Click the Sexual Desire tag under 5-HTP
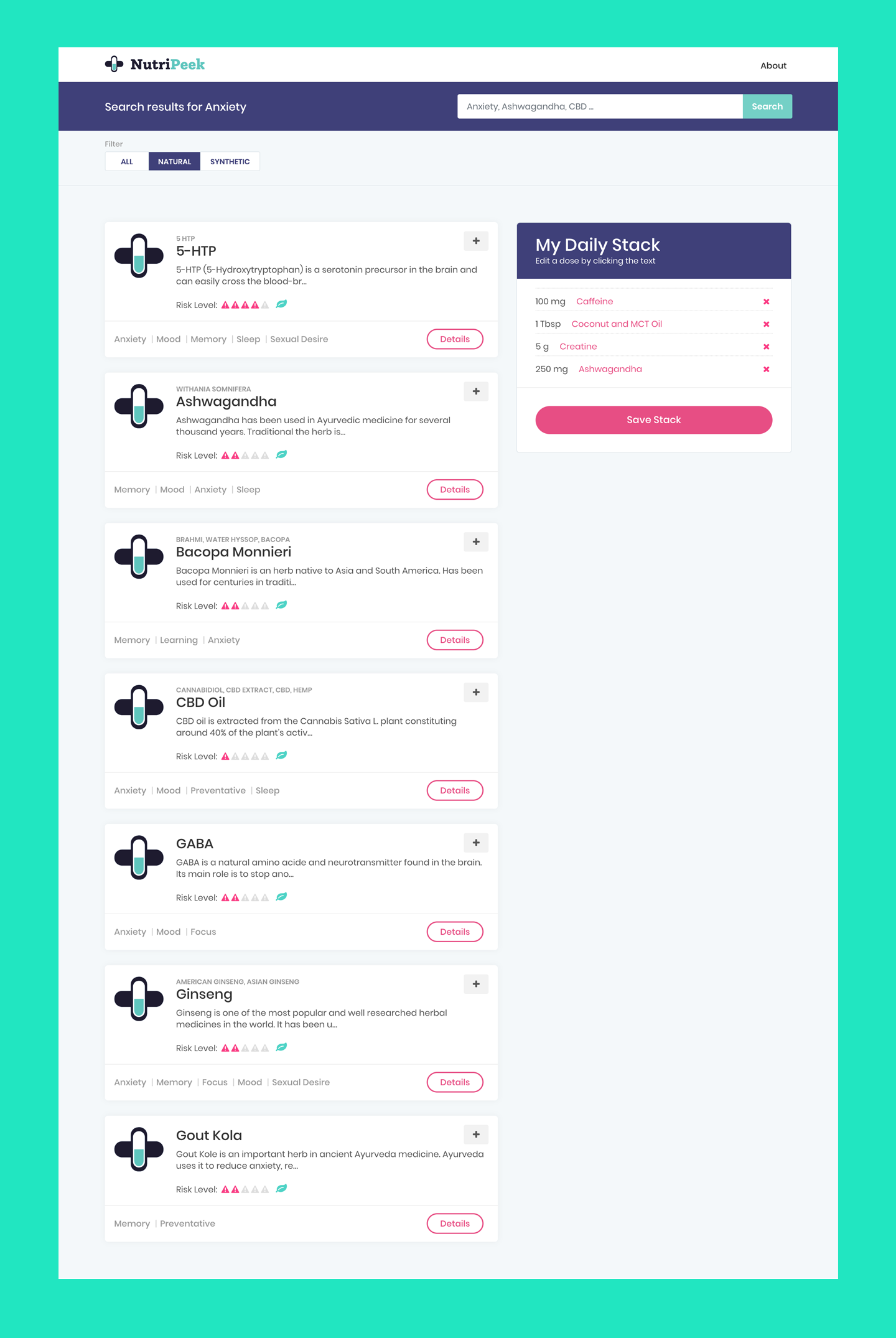 point(299,339)
